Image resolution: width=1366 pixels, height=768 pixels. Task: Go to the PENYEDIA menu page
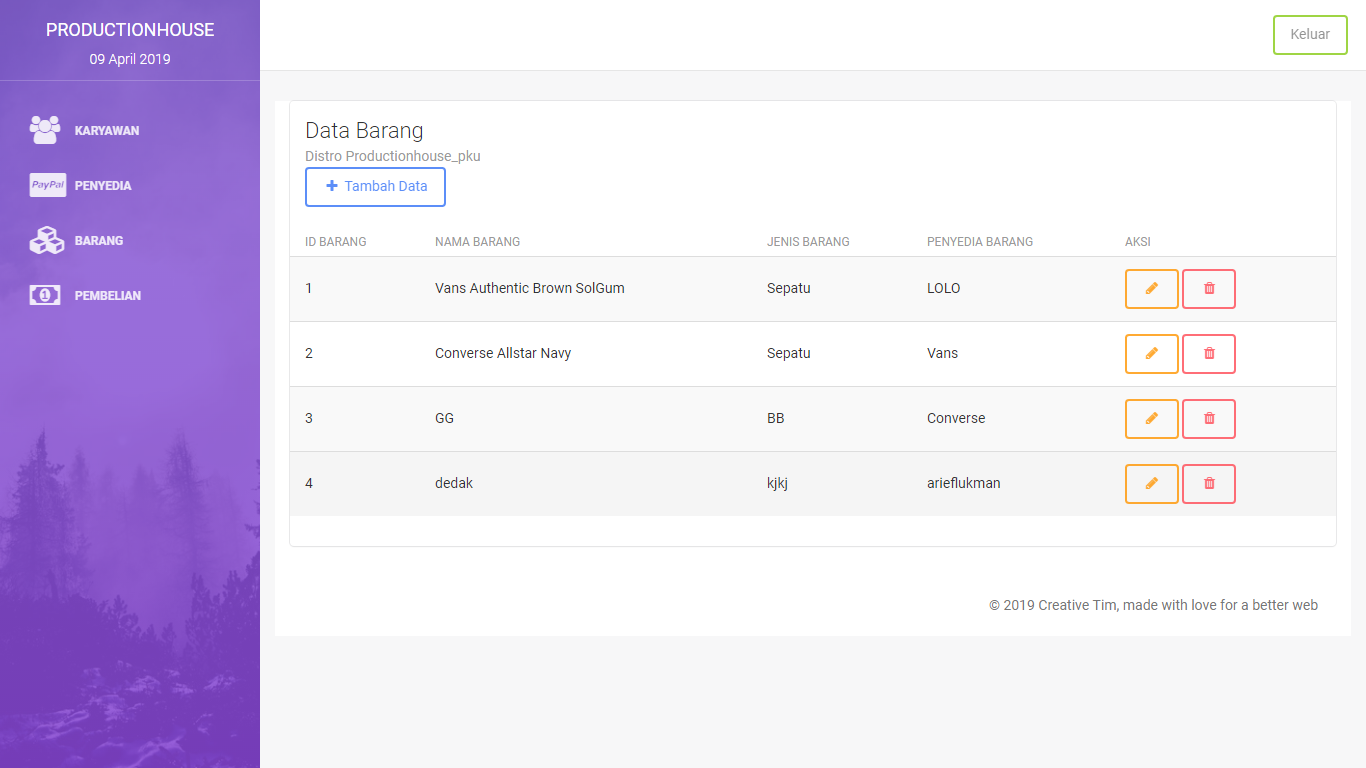coord(103,186)
